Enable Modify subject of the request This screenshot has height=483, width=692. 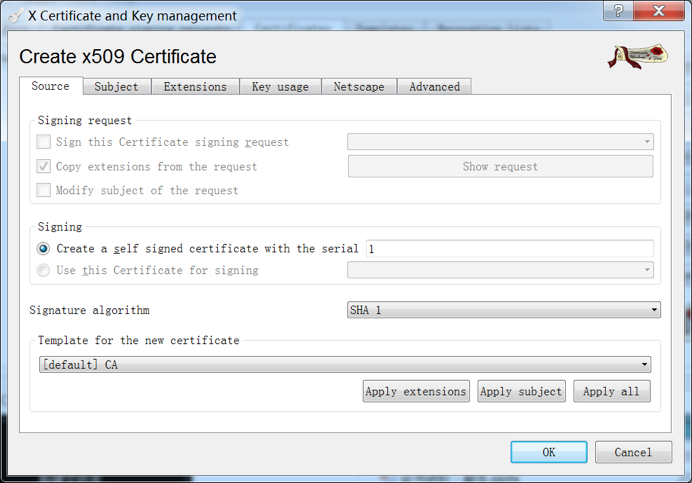click(44, 190)
